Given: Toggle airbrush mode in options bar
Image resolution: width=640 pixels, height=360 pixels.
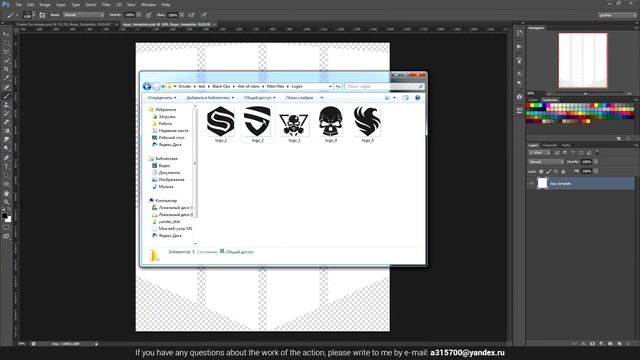Looking at the screenshot, I should point(191,15).
